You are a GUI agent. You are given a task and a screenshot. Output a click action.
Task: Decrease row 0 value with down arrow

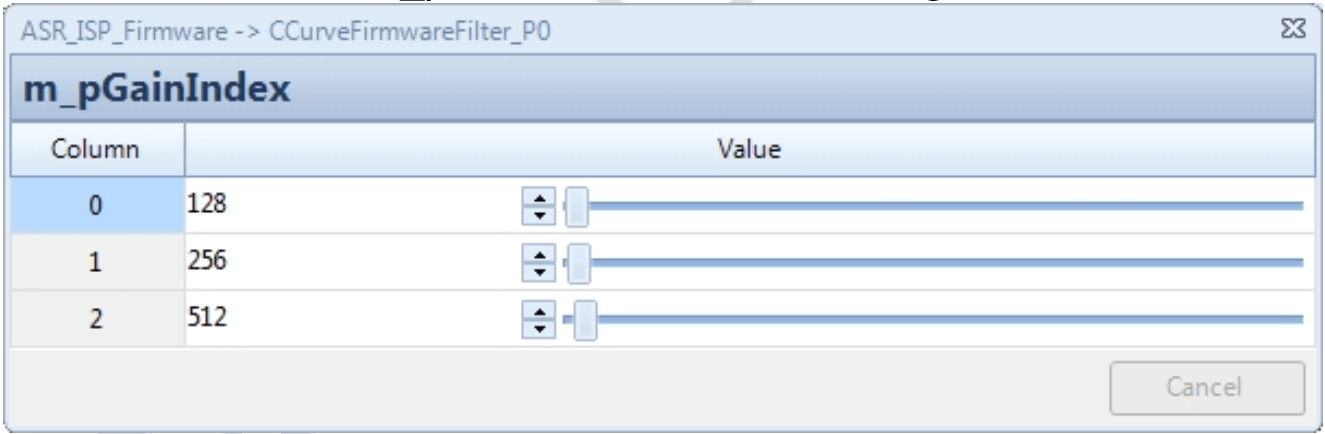point(540,214)
